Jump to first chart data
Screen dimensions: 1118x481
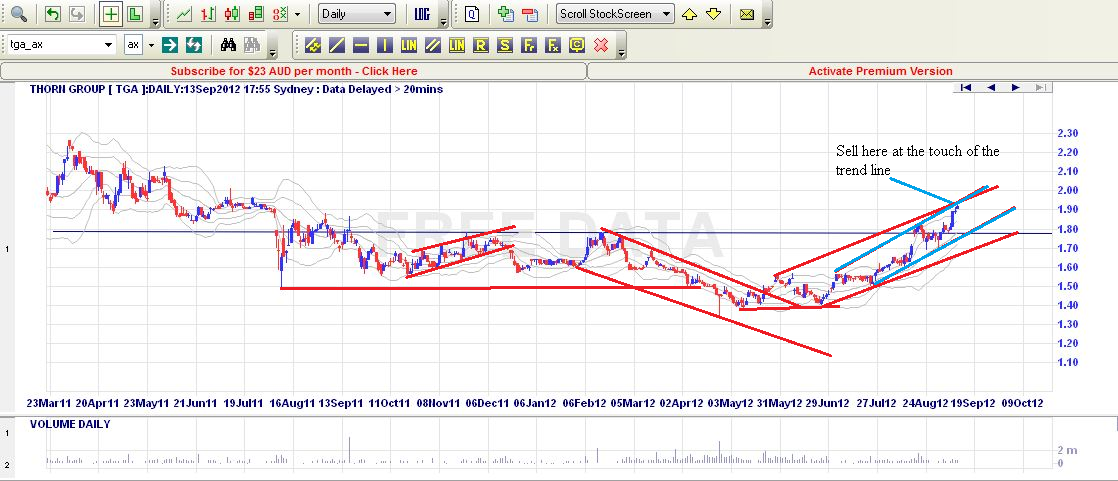[x=966, y=88]
